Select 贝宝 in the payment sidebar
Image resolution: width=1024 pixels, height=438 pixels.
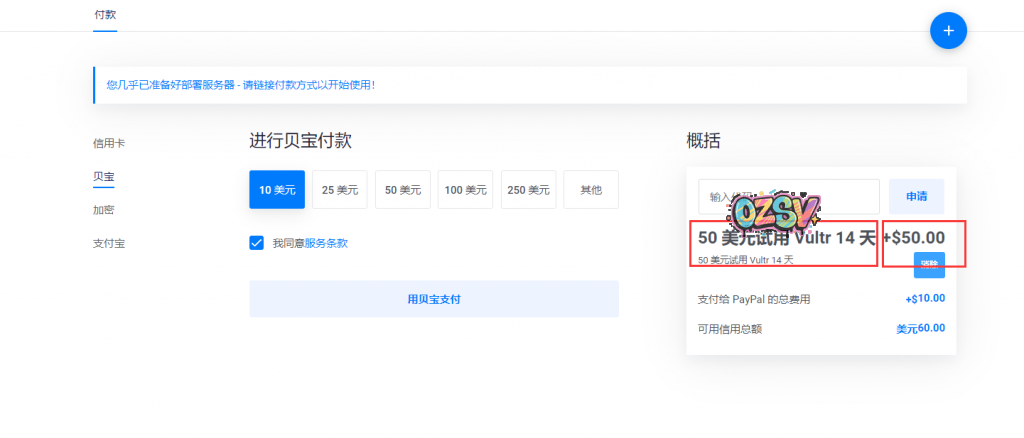click(x=104, y=177)
